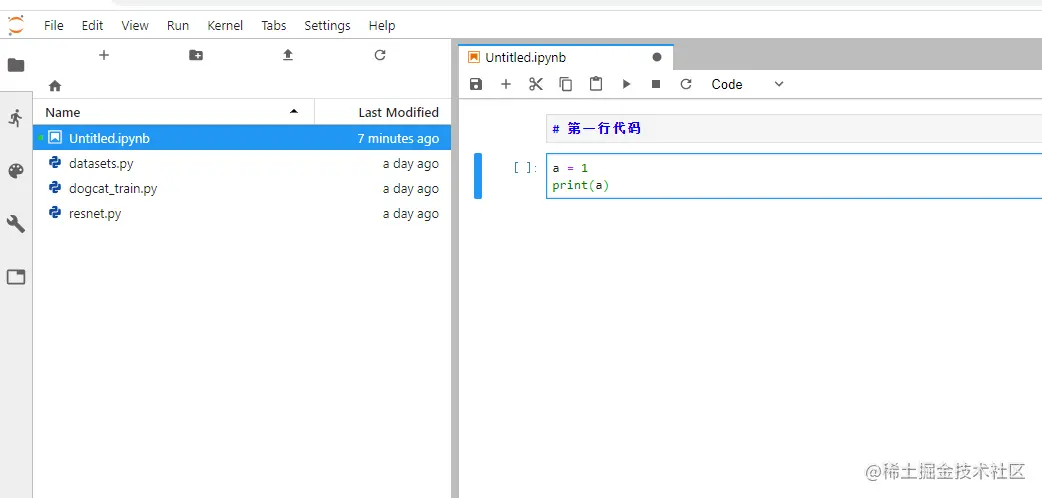Insert a cell below with plus
Image resolution: width=1042 pixels, height=498 pixels.
[506, 84]
